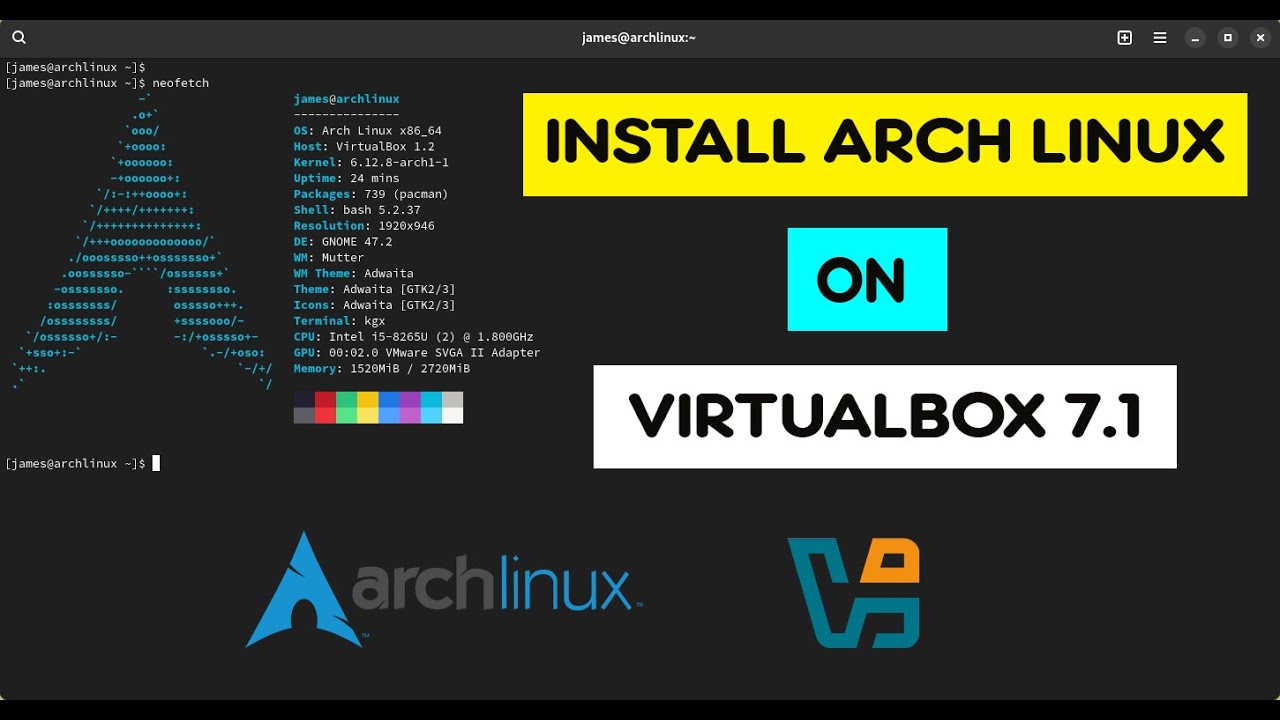Open a new tab with the plus icon
This screenshot has height=720, width=1280.
point(1125,37)
